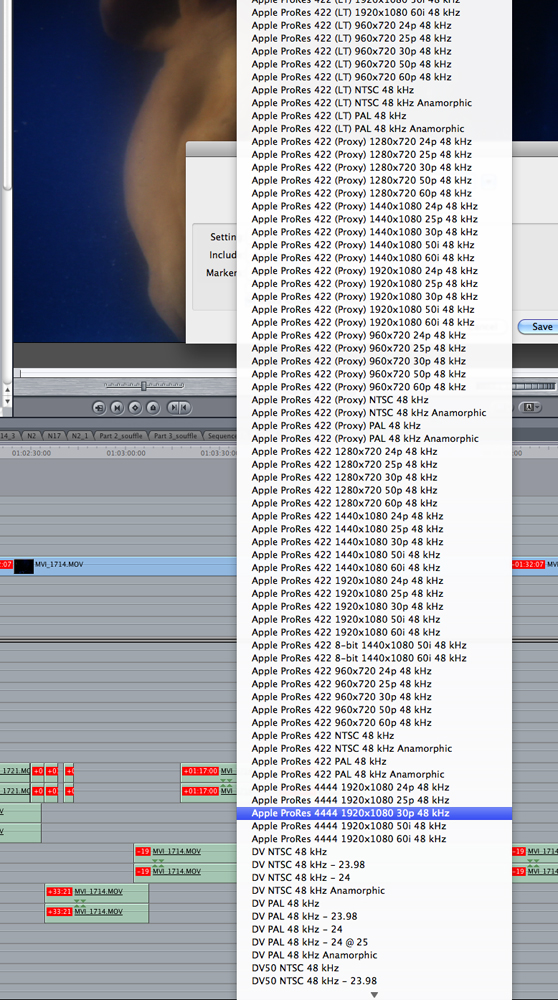Image resolution: width=558 pixels, height=1000 pixels.
Task: Click the Save button
Action: point(541,327)
